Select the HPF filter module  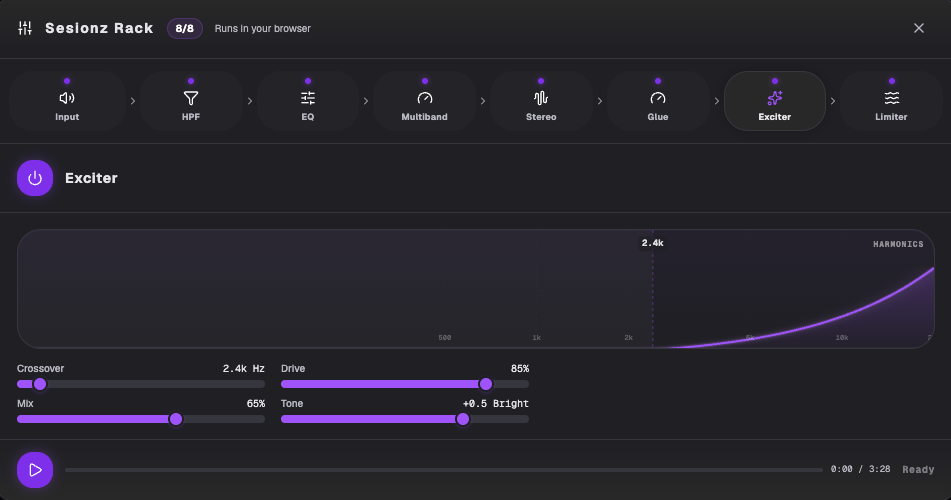(x=190, y=101)
